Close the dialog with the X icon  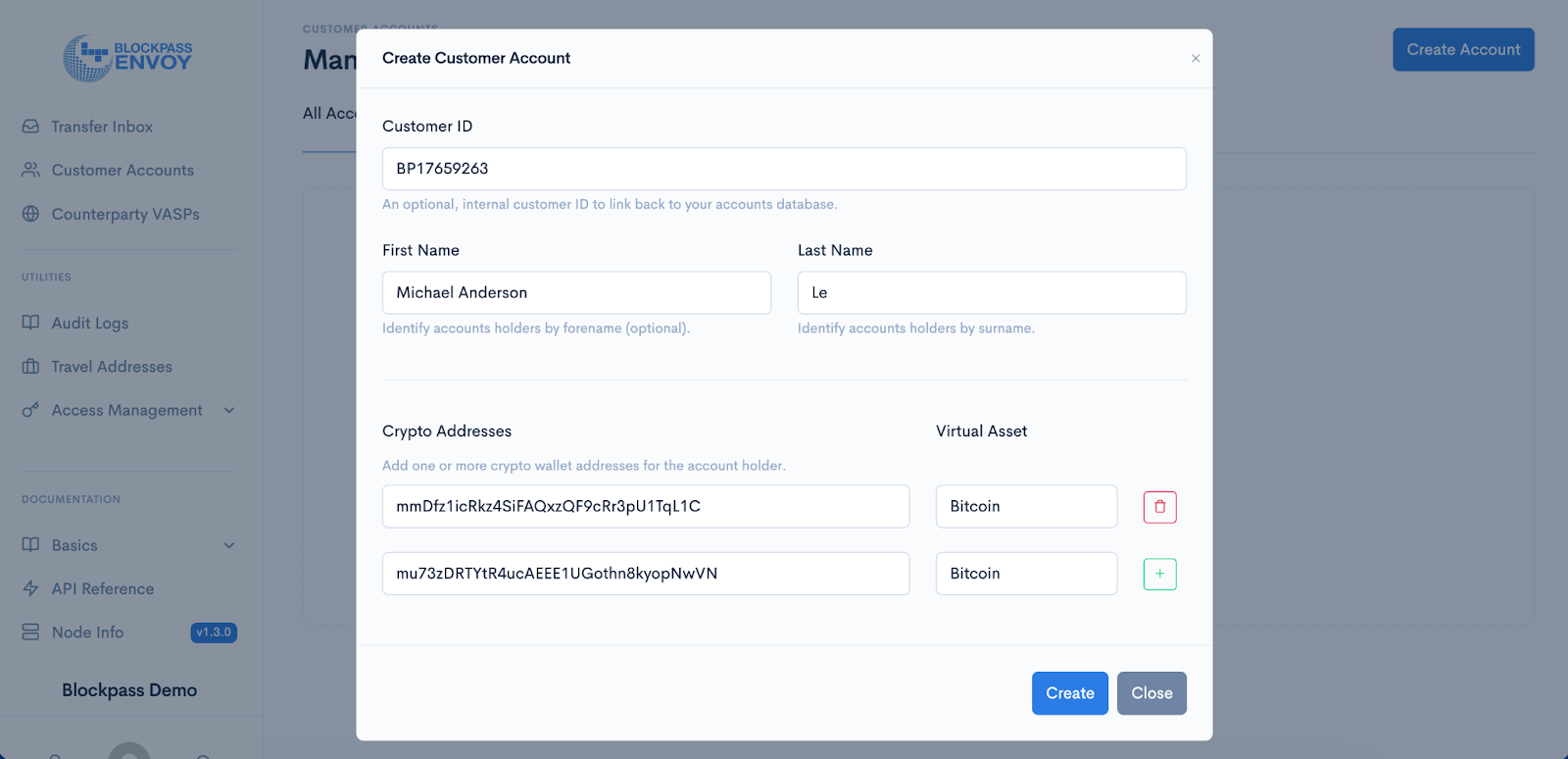[x=1196, y=59]
